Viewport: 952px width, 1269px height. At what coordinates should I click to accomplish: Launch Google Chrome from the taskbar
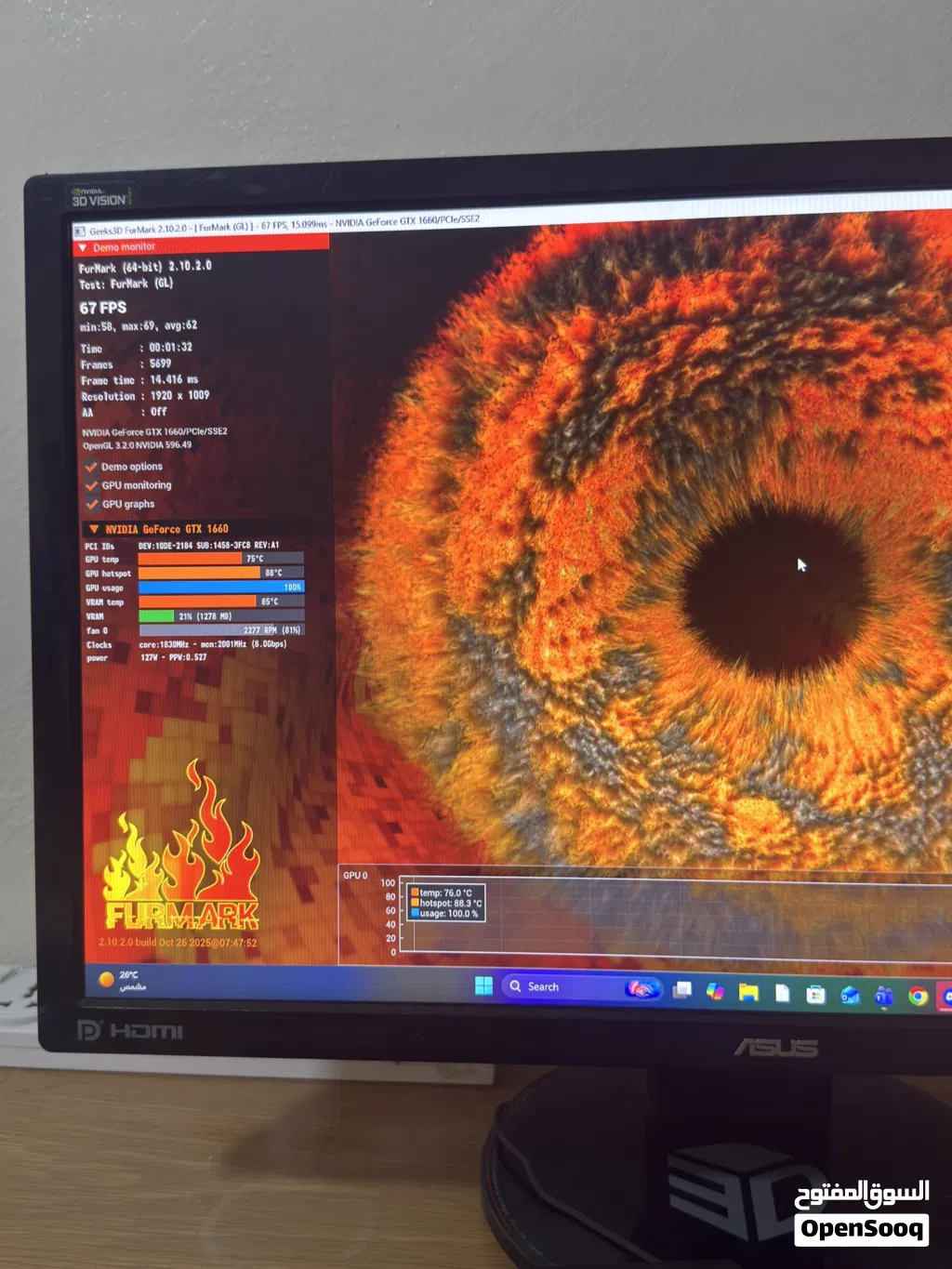point(918,997)
